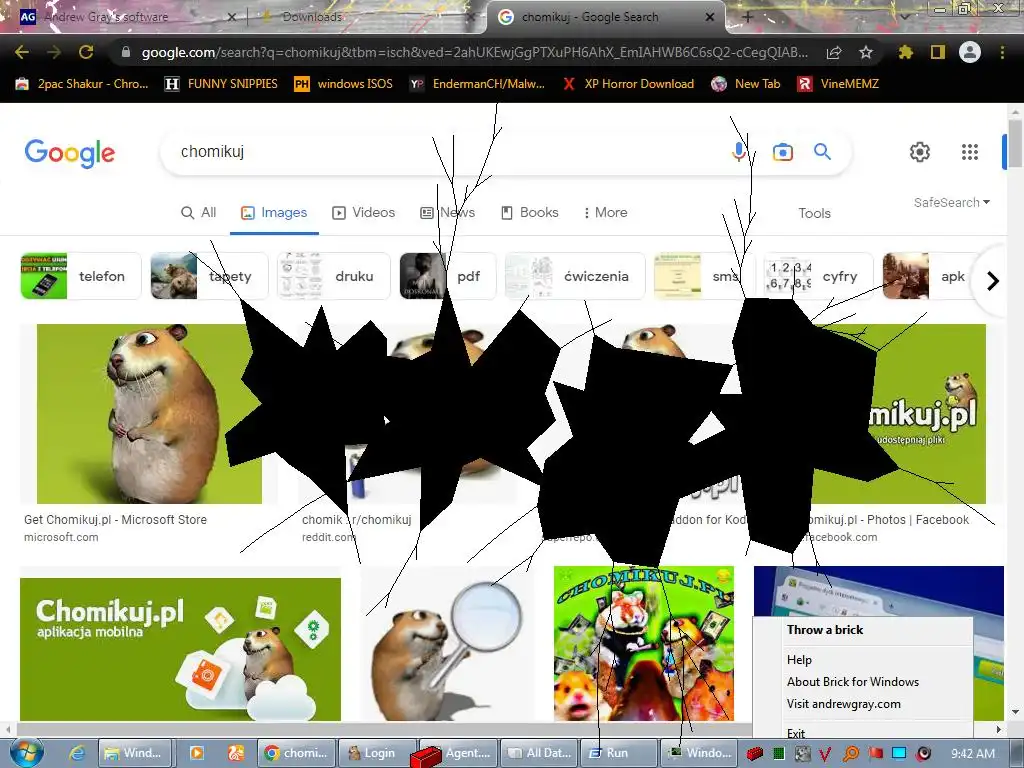Switch to Andrew Gray's software tab
This screenshot has height=768, width=1024.
coord(124,17)
